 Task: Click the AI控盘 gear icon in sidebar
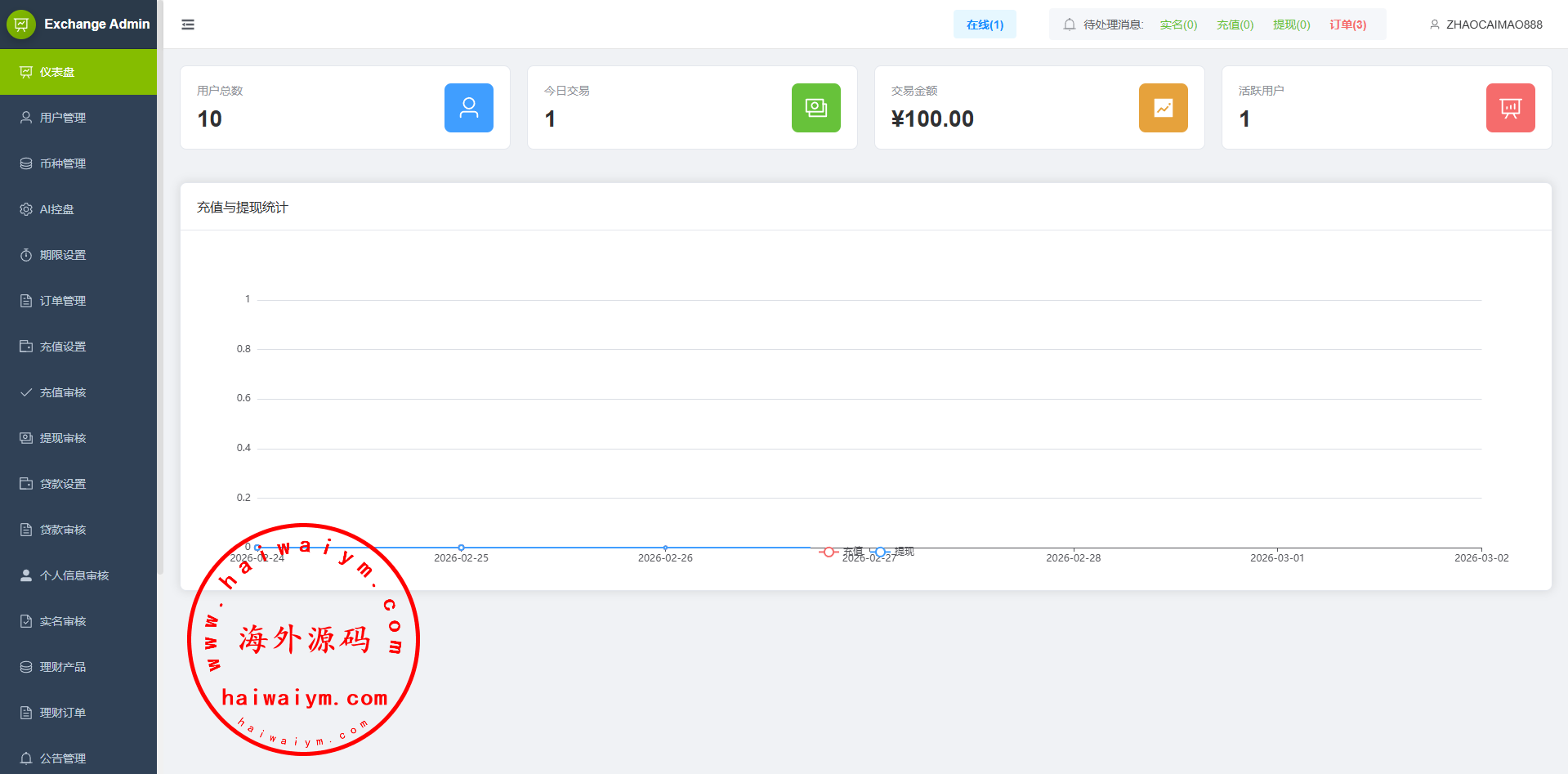pyautogui.click(x=26, y=209)
